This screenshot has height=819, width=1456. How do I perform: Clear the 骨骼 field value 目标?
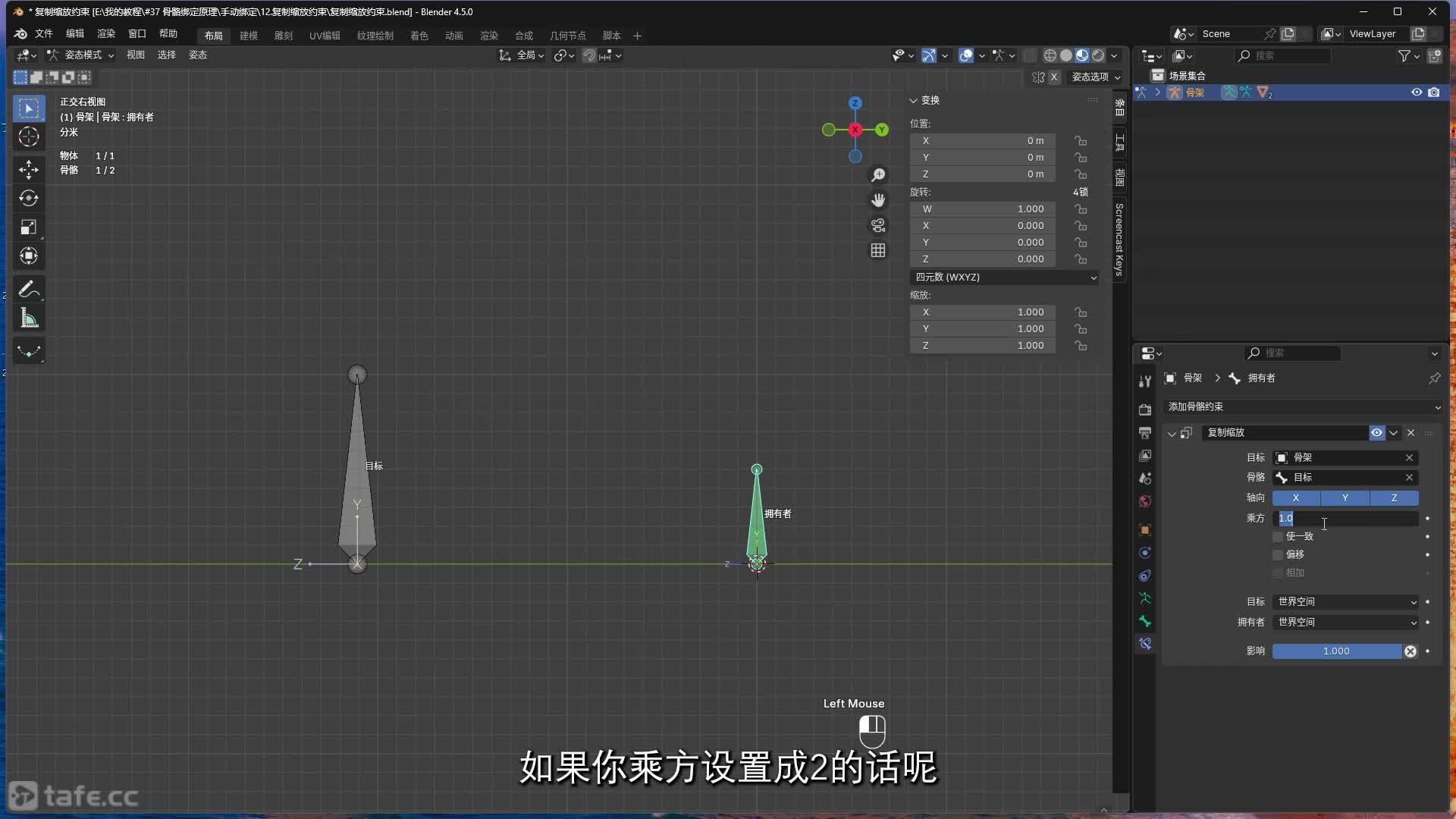tap(1409, 477)
